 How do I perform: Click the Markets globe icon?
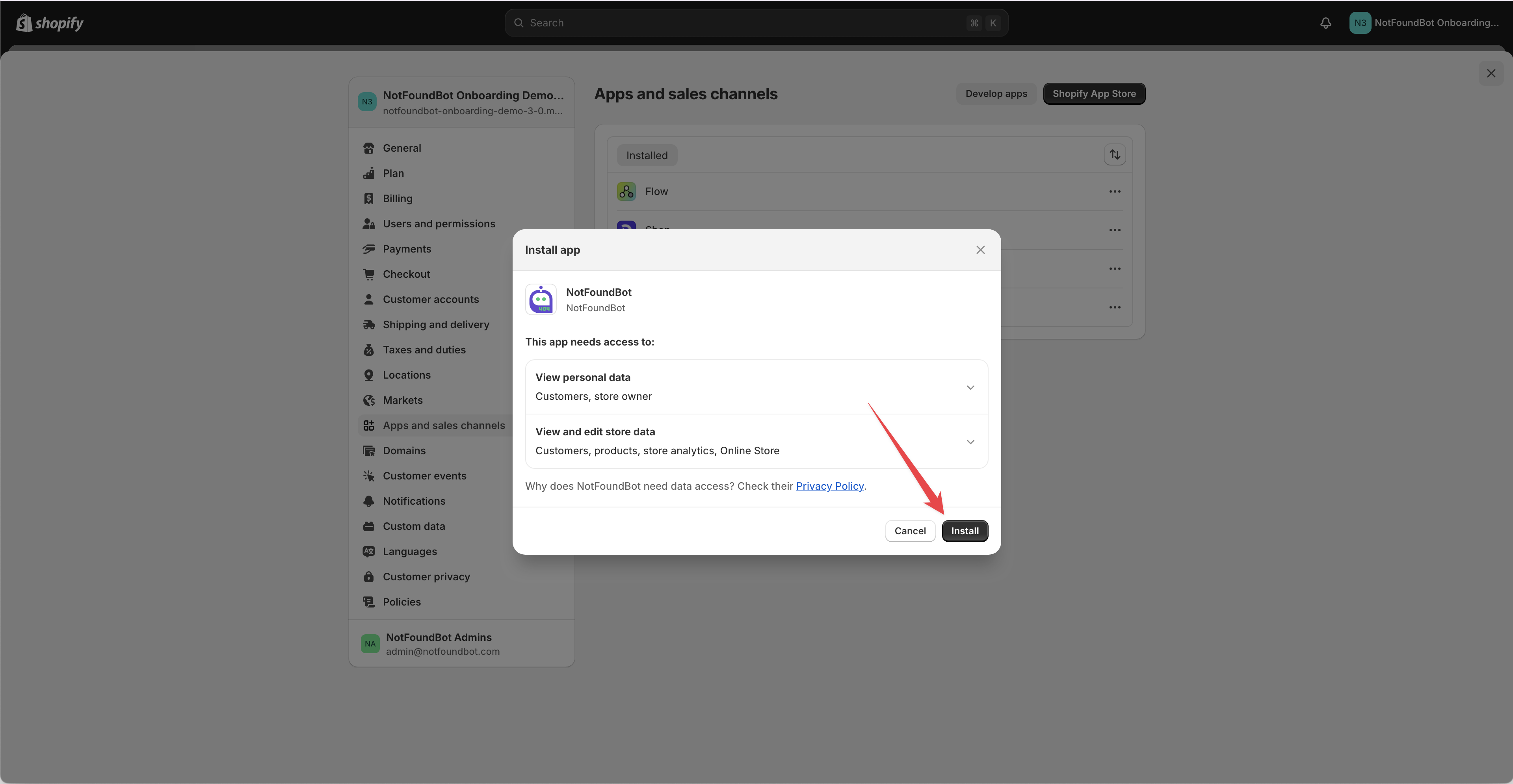click(x=369, y=401)
